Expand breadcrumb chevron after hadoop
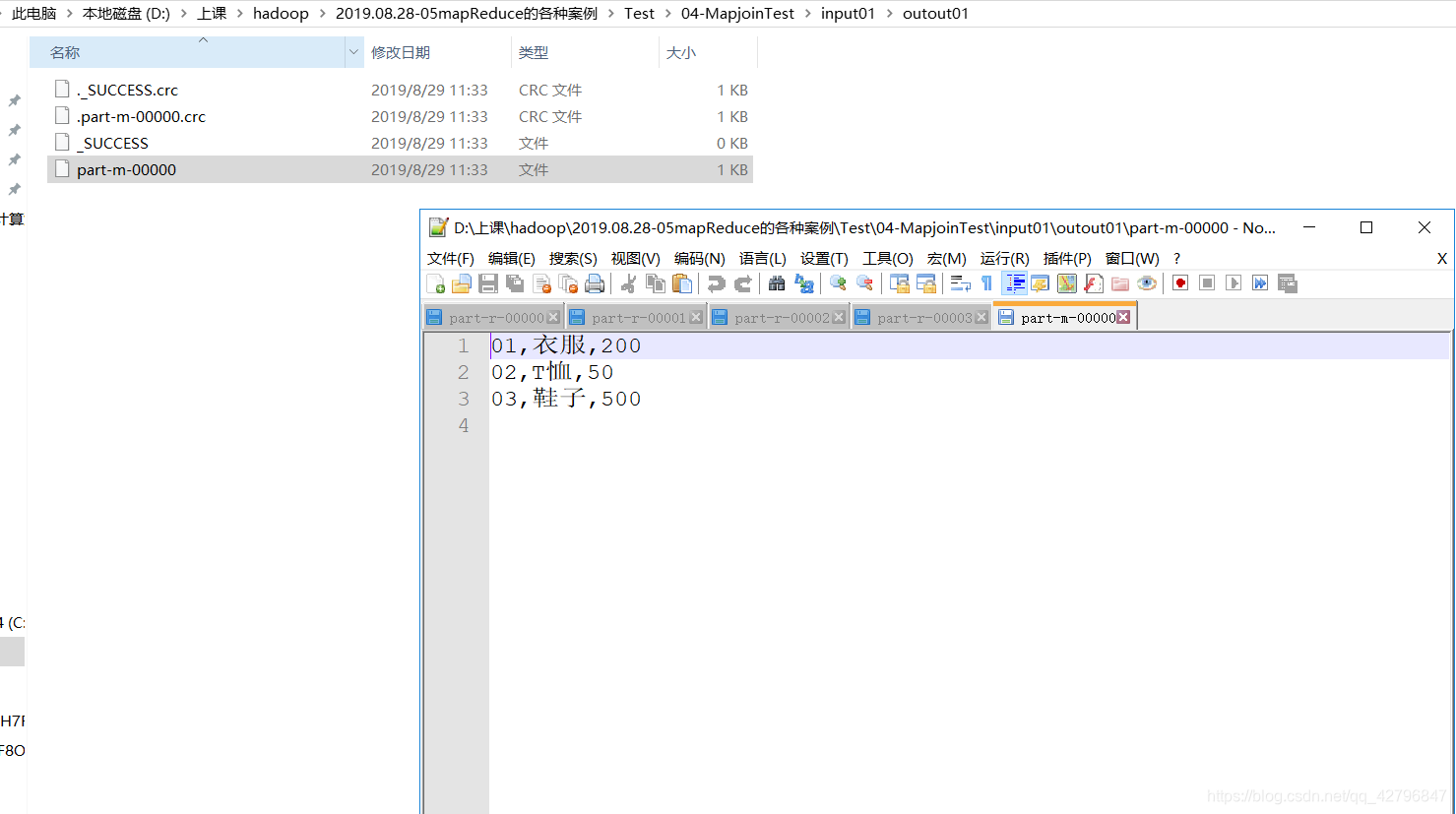This screenshot has height=814, width=1456. [322, 14]
